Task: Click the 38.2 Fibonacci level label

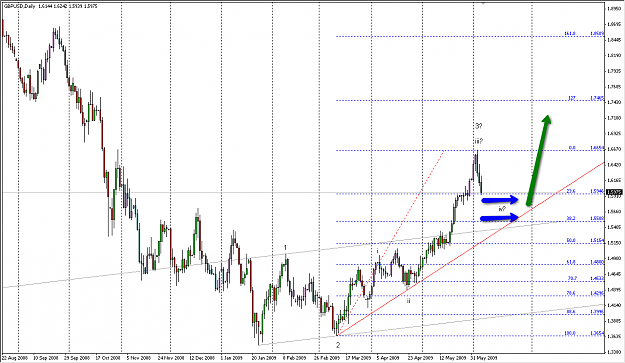Action: click(x=571, y=219)
